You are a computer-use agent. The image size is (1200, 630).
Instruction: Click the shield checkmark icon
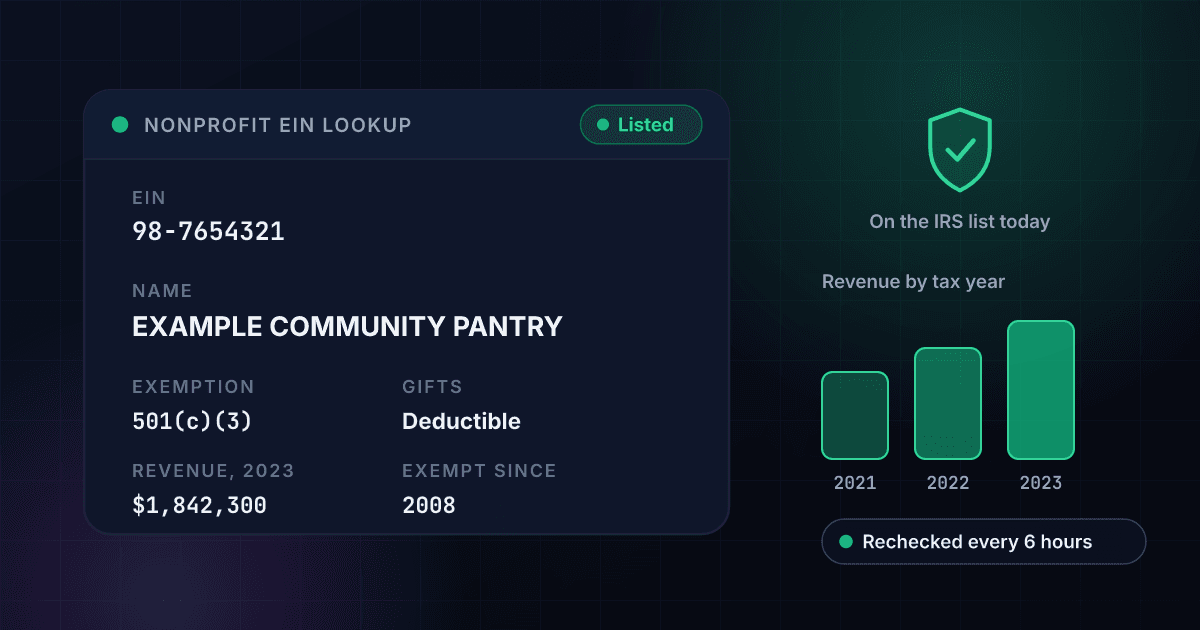(x=960, y=150)
